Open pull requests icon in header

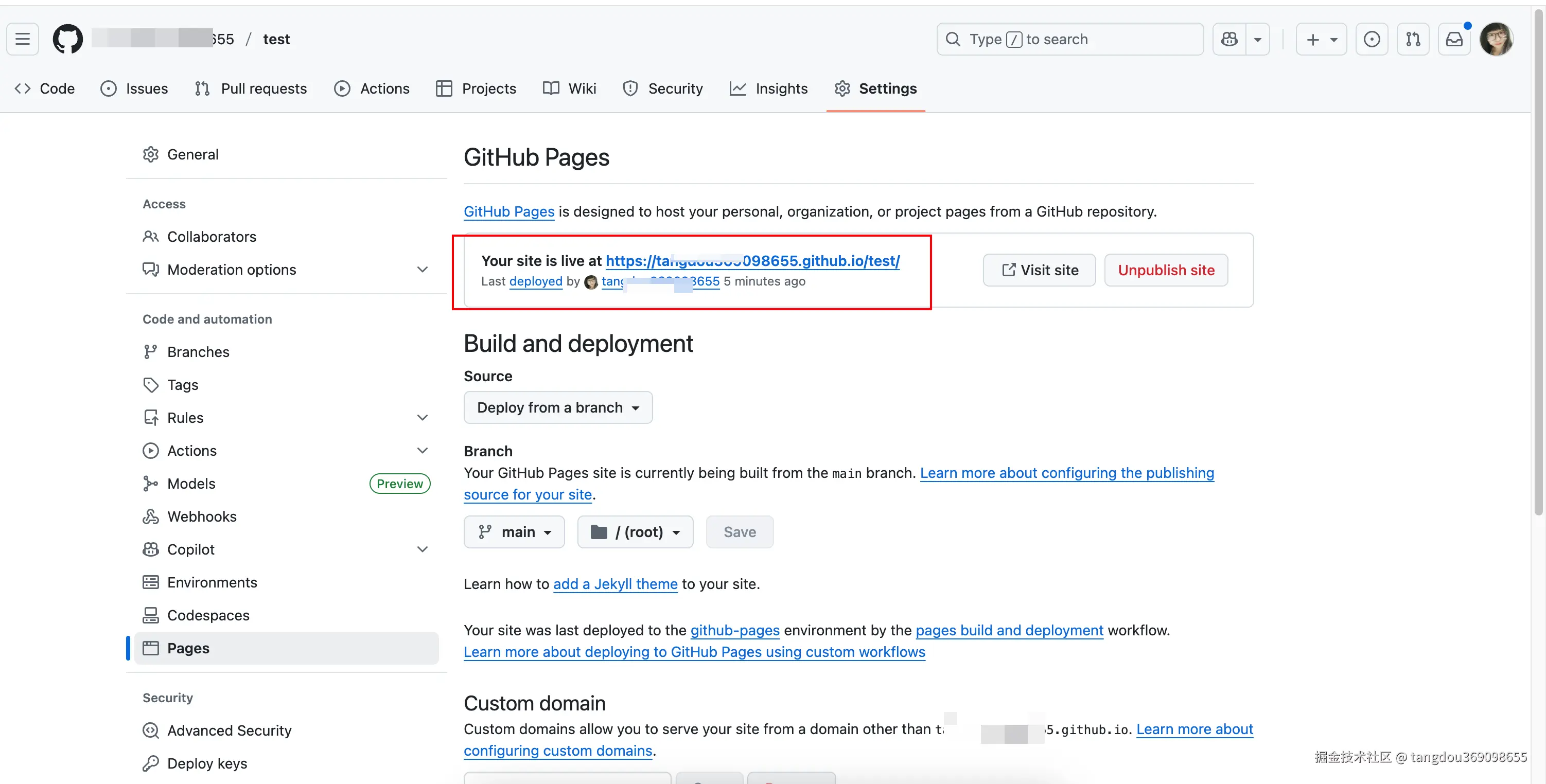point(1413,39)
